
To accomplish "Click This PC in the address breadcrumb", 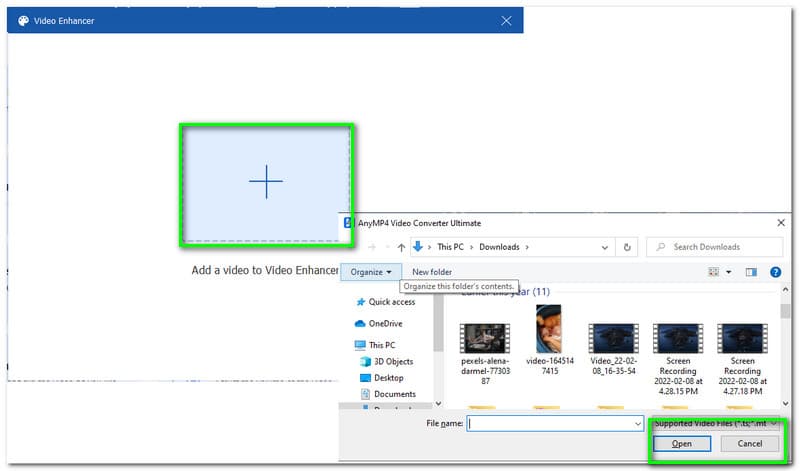I will click(450, 247).
